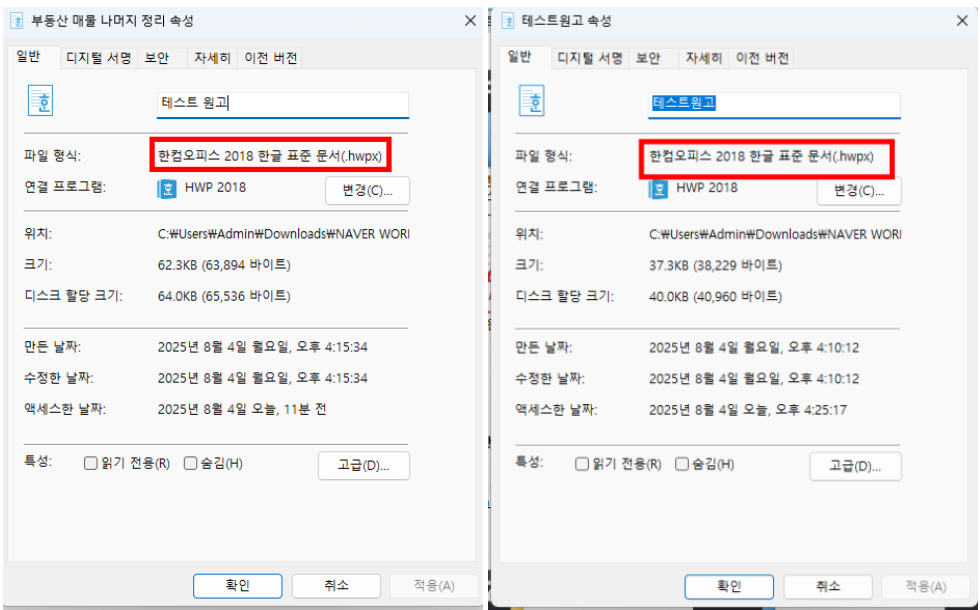Confirm with 확인 in 테스트원고 속성 window

(729, 586)
